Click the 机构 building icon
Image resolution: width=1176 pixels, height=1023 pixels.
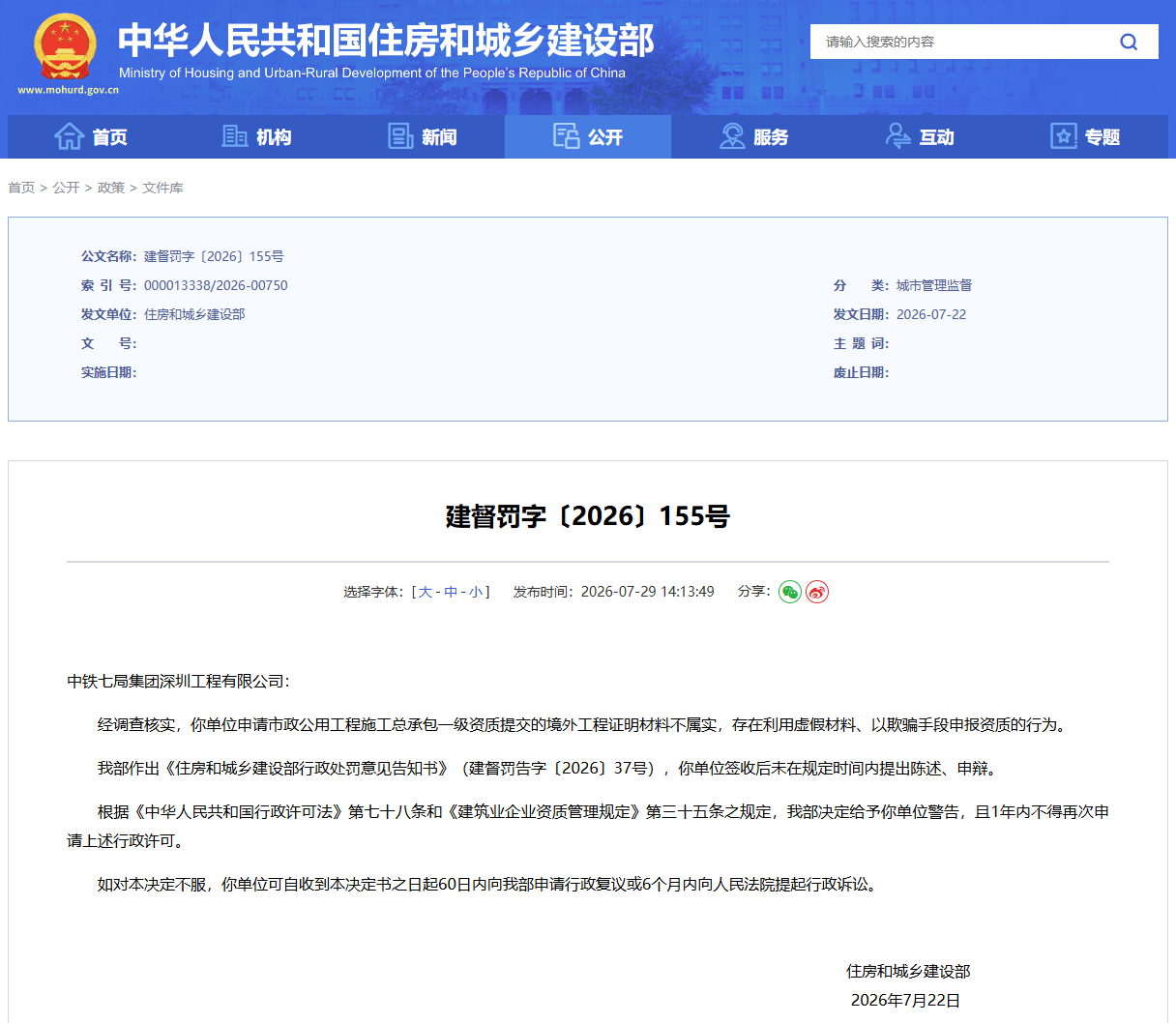[x=235, y=136]
